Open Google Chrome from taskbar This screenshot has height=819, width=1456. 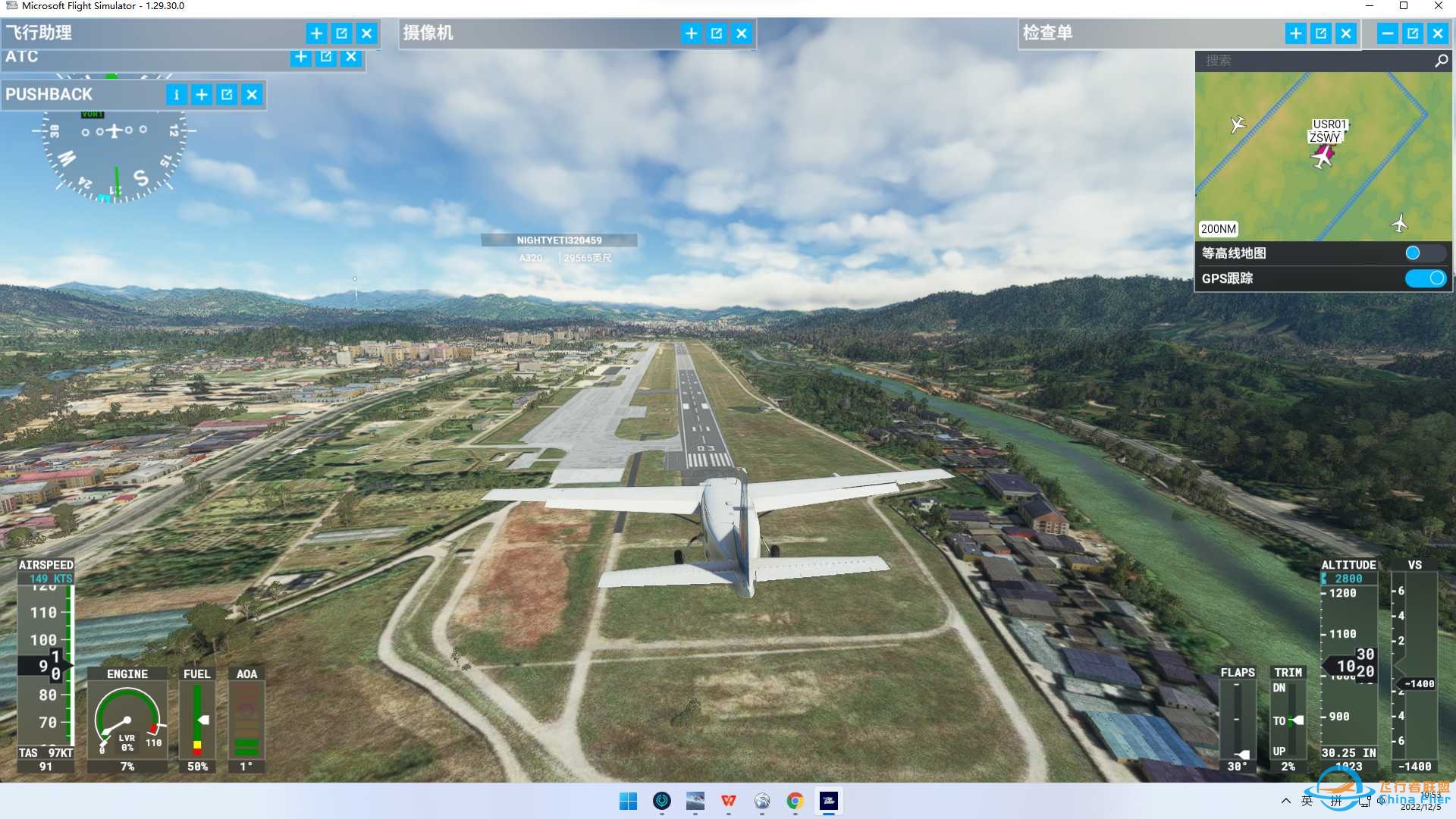[x=795, y=801]
